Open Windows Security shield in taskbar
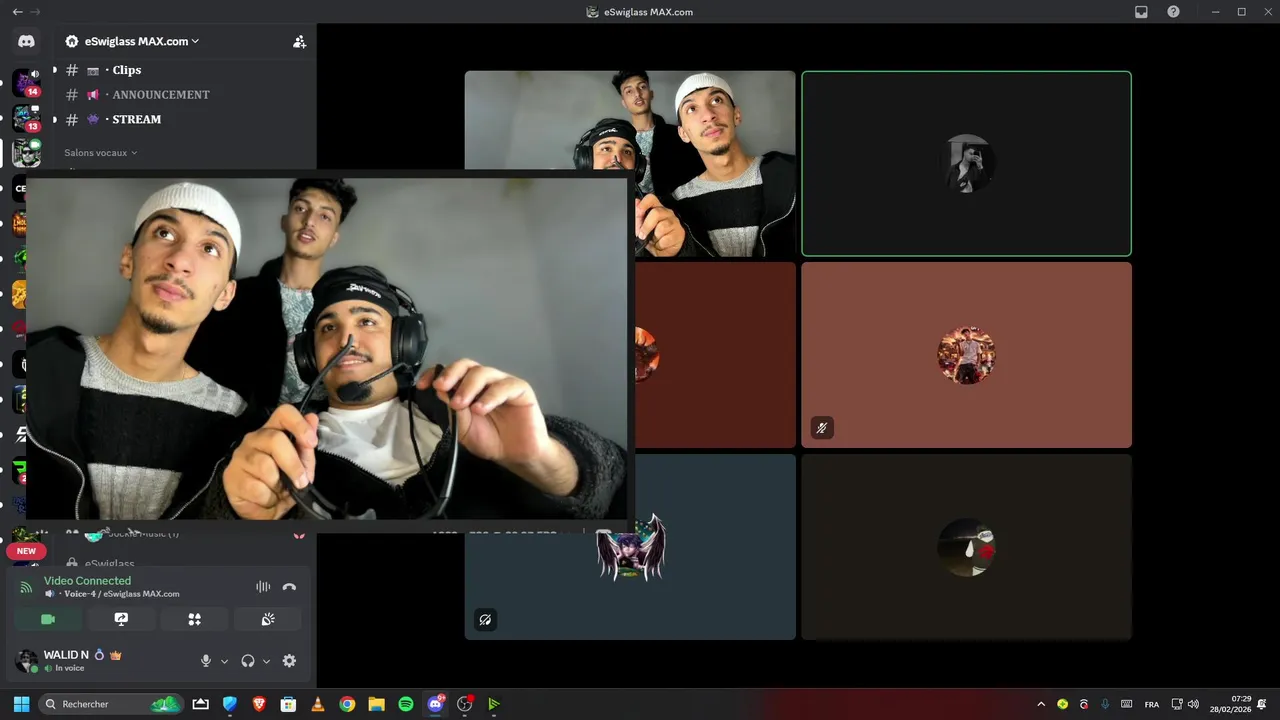Viewport: 1280px width, 720px height. [230, 704]
